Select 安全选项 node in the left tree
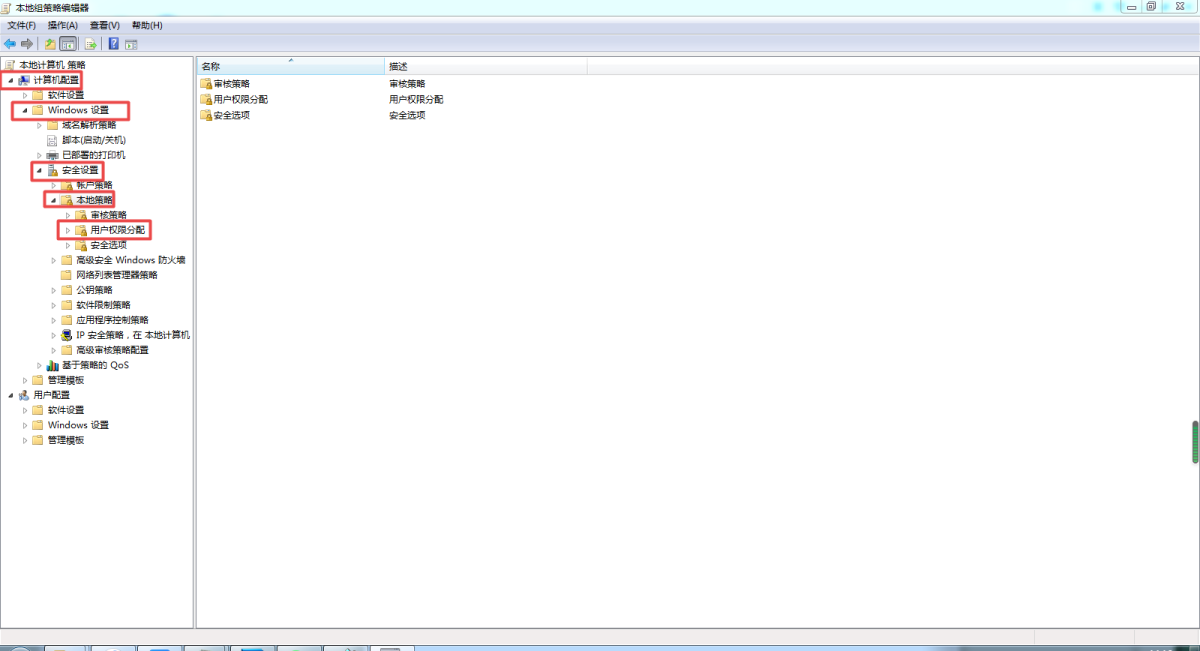Screen dimensions: 1200x651 click(x=108, y=245)
